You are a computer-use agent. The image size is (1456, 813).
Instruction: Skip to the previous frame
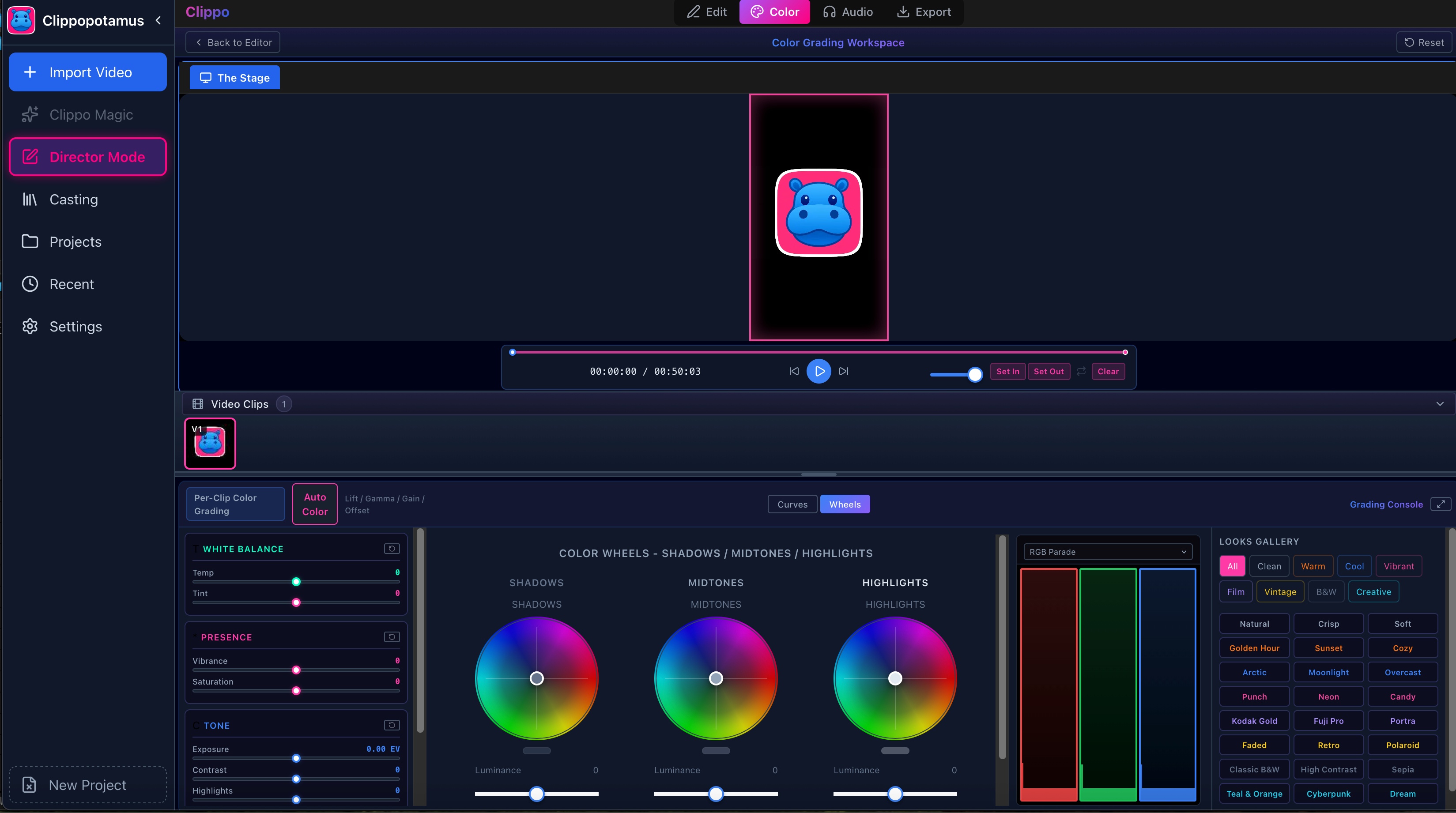(x=794, y=371)
